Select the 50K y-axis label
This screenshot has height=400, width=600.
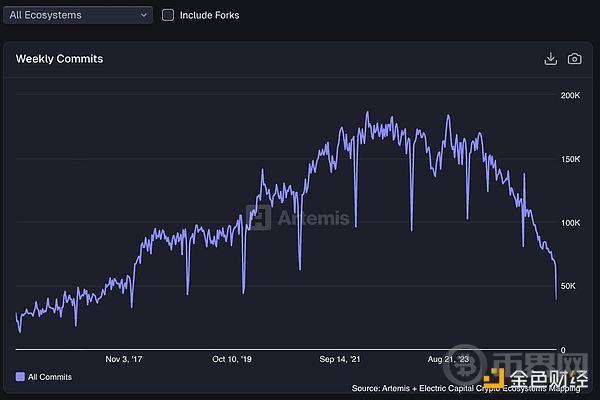pyautogui.click(x=571, y=287)
